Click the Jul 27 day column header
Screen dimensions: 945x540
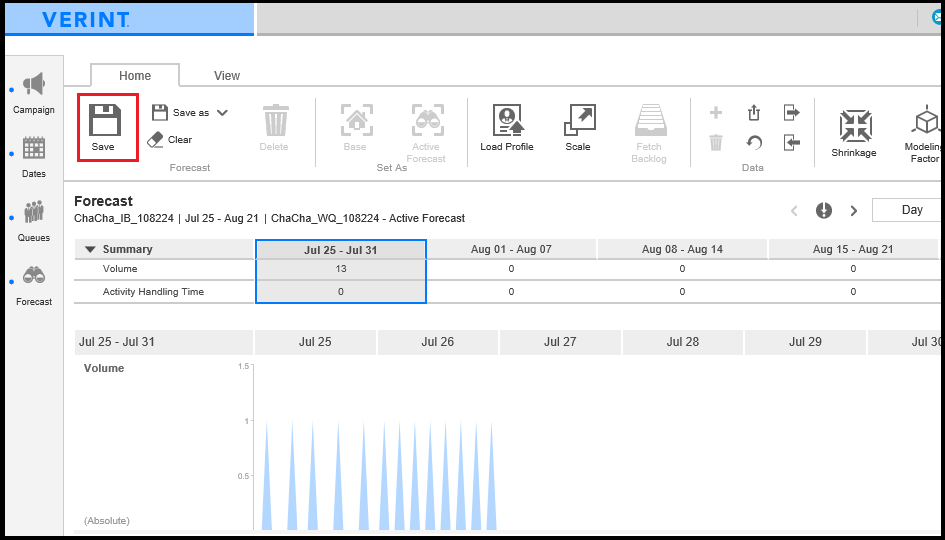[x=560, y=342]
